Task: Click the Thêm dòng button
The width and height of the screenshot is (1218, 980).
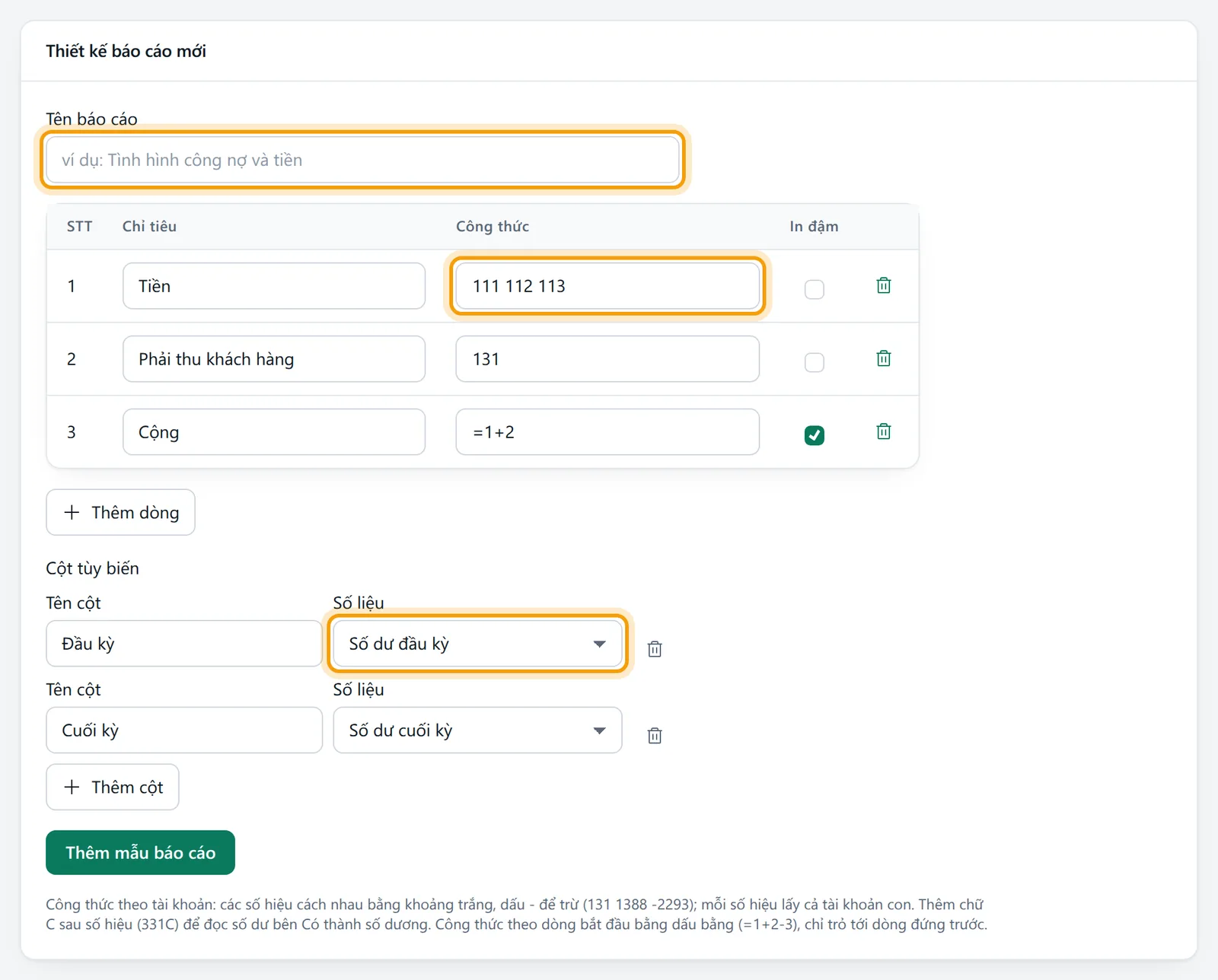Action: pyautogui.click(x=120, y=512)
